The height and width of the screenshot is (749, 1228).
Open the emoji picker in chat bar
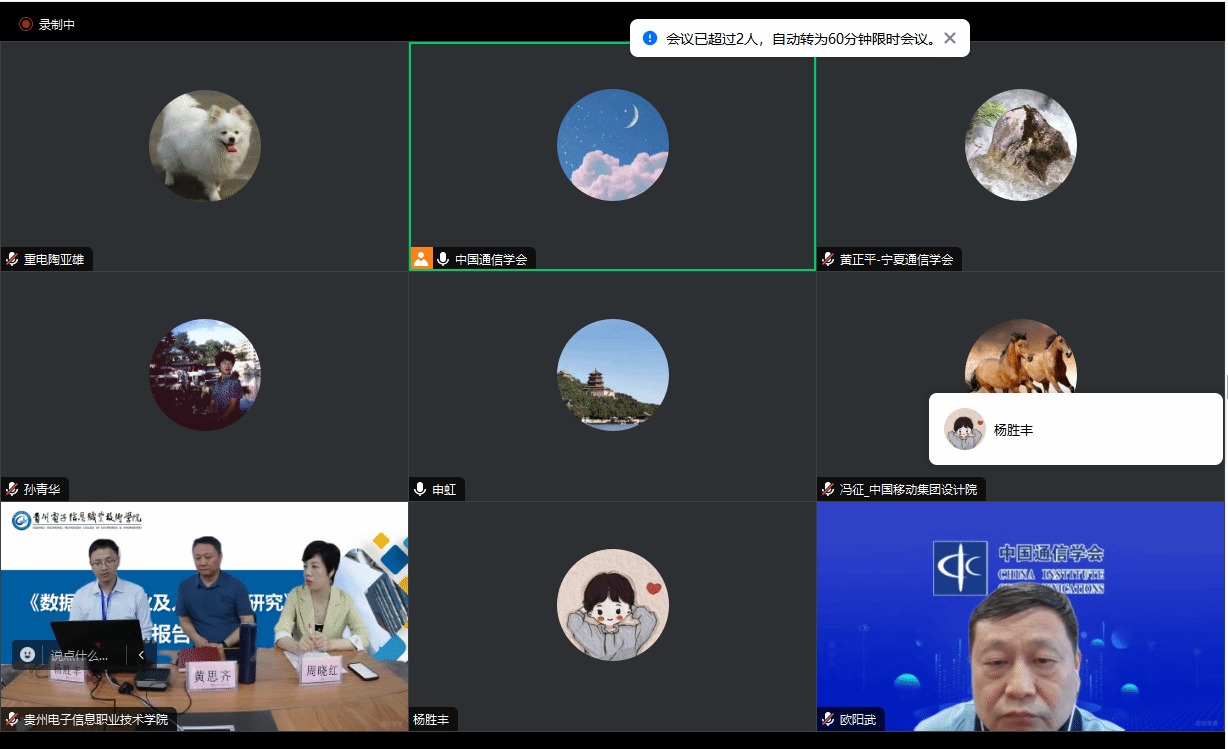[28, 654]
